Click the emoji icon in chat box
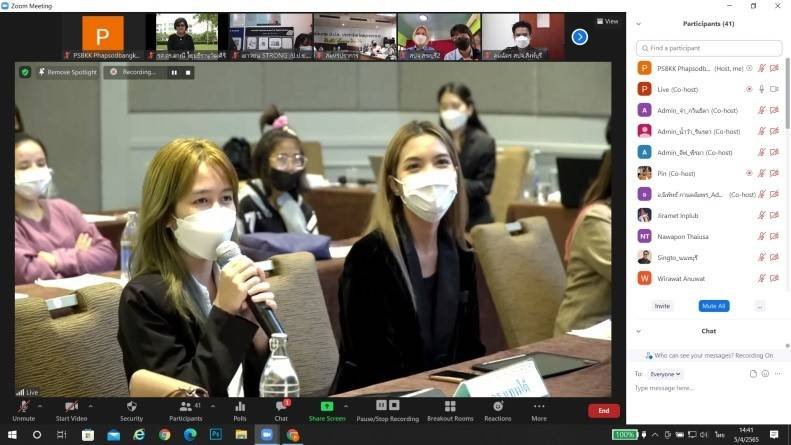This screenshot has height=445, width=791. (x=765, y=374)
